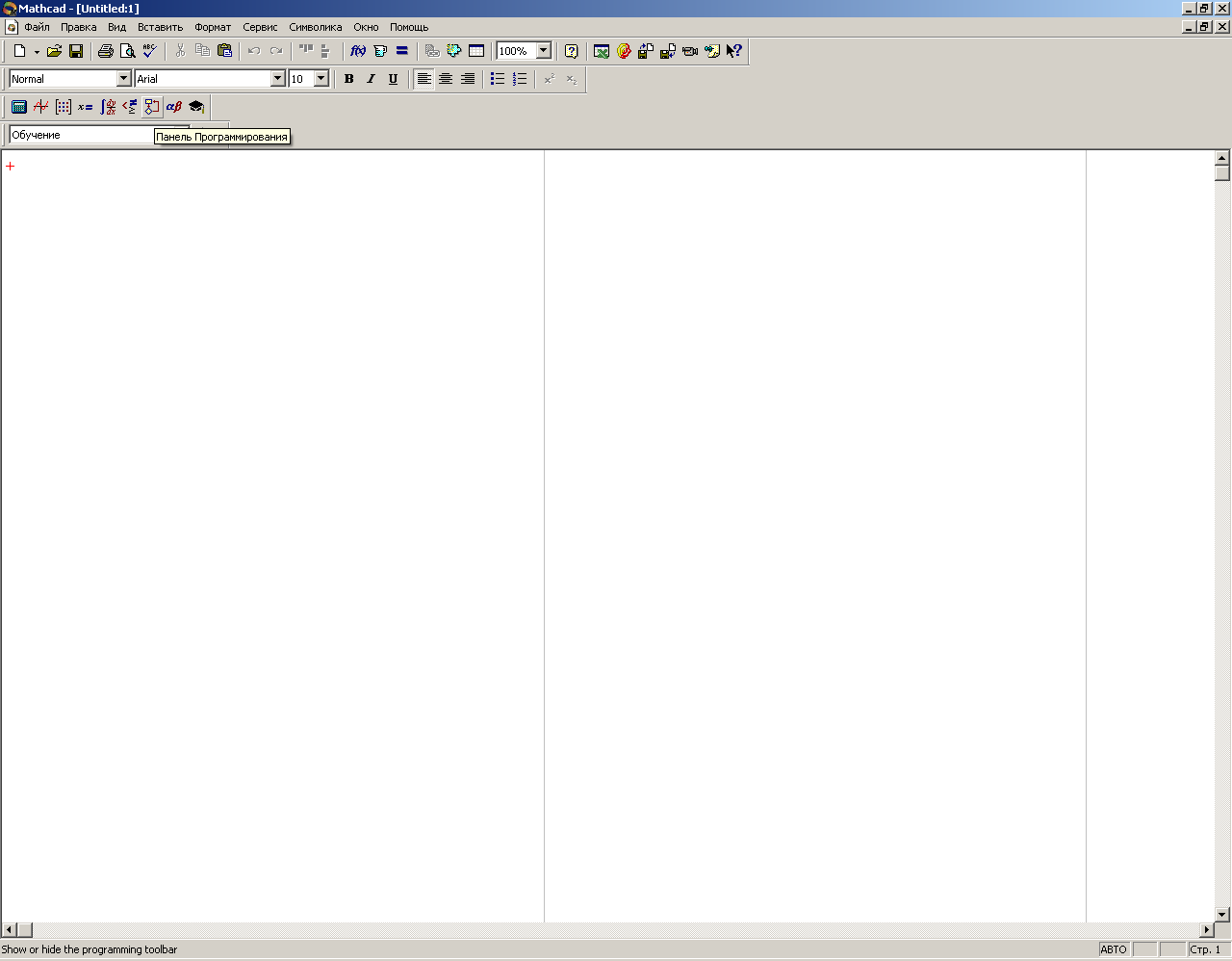Screen dimensions: 1232x961
Task: Toggle Bold formatting
Action: (x=348, y=79)
